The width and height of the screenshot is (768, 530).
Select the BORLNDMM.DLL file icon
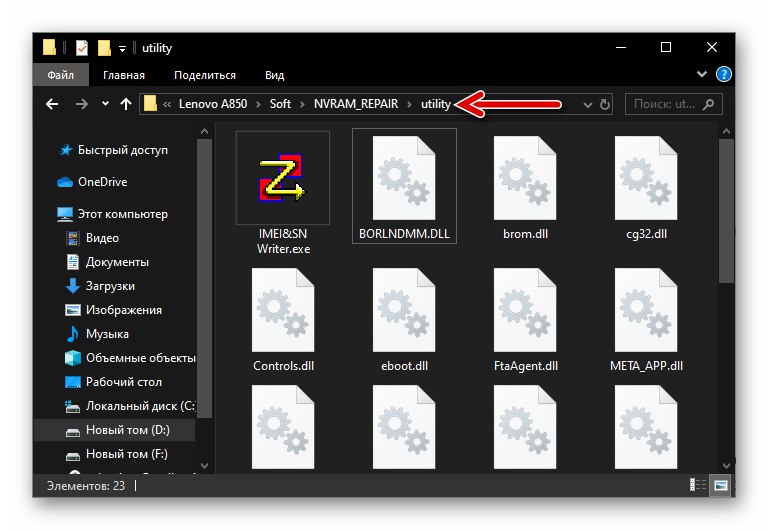(x=404, y=178)
